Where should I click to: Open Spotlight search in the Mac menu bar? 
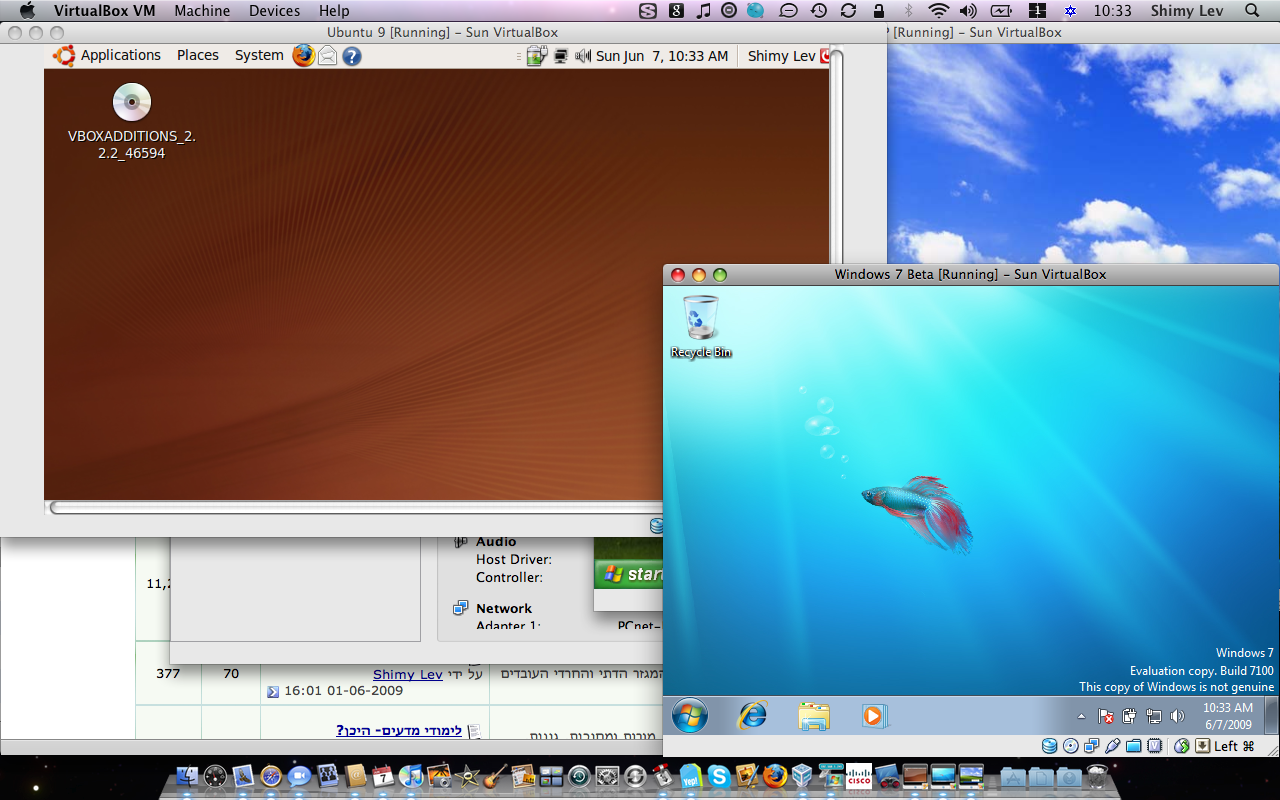[1253, 11]
